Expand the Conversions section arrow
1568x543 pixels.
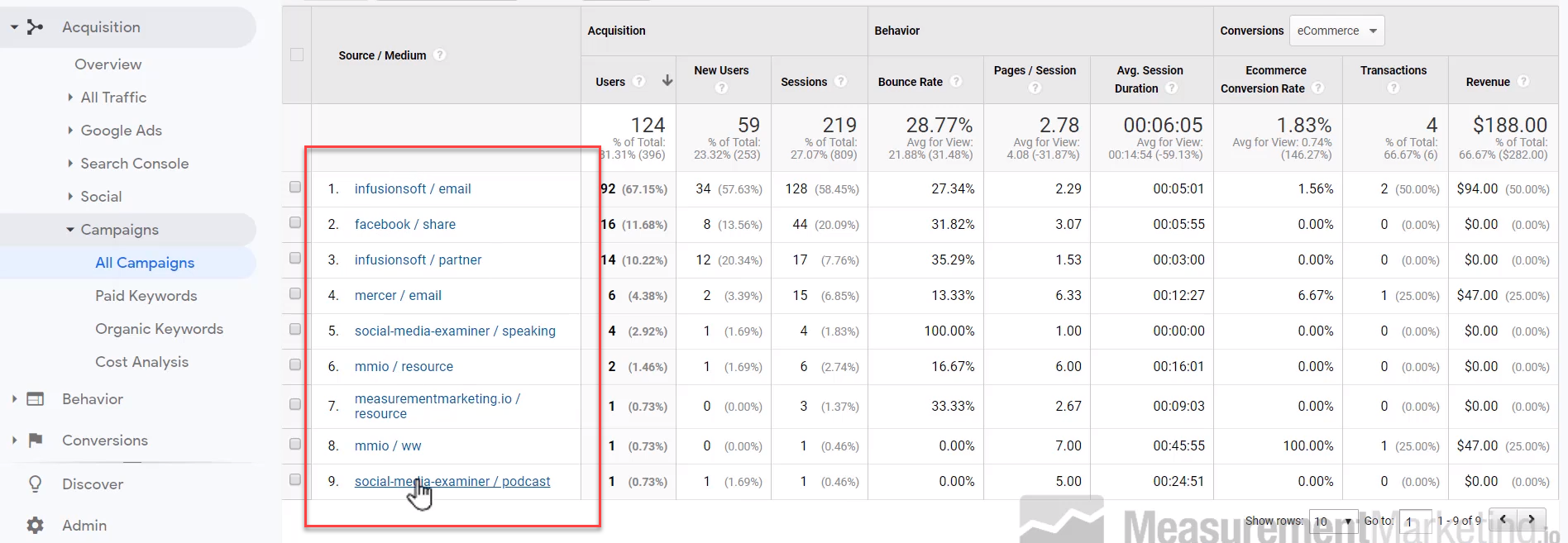tap(14, 441)
